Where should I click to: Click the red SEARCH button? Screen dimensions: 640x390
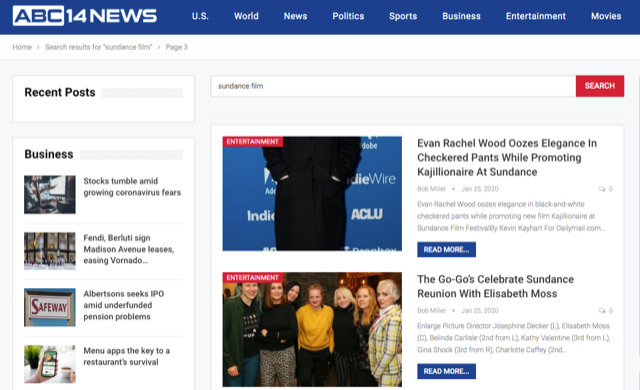600,86
